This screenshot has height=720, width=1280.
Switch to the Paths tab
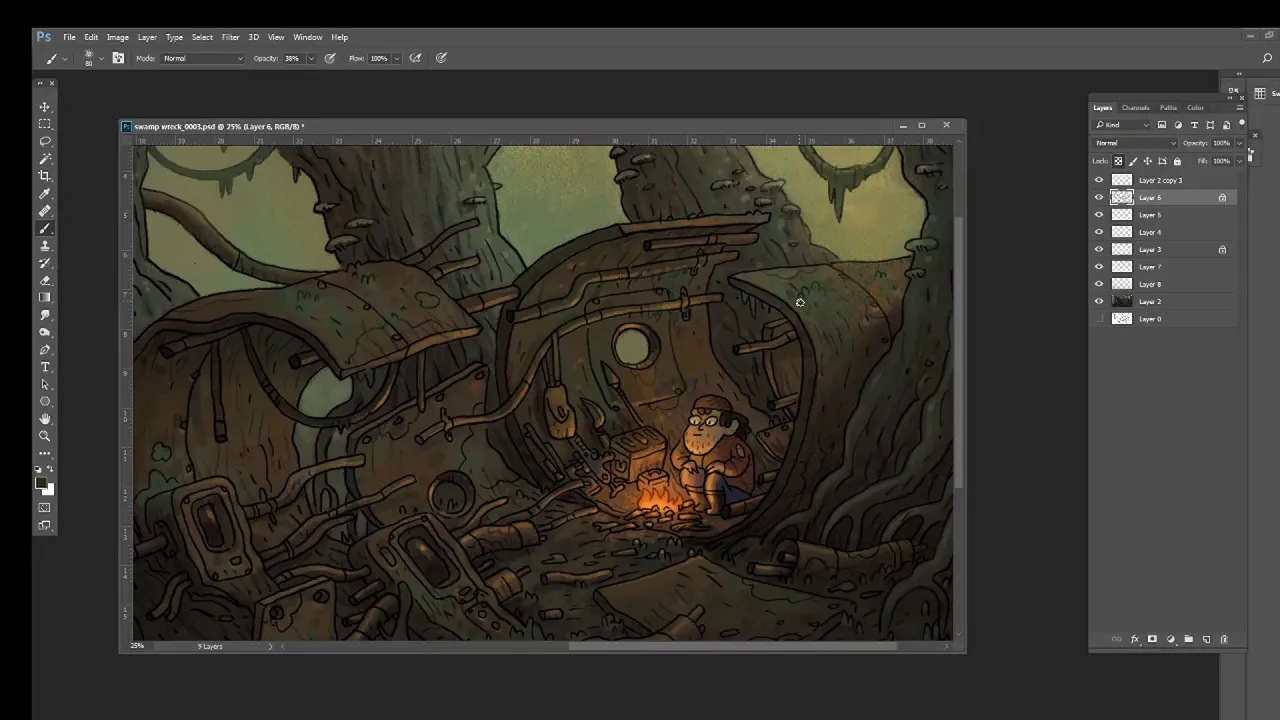click(1168, 108)
